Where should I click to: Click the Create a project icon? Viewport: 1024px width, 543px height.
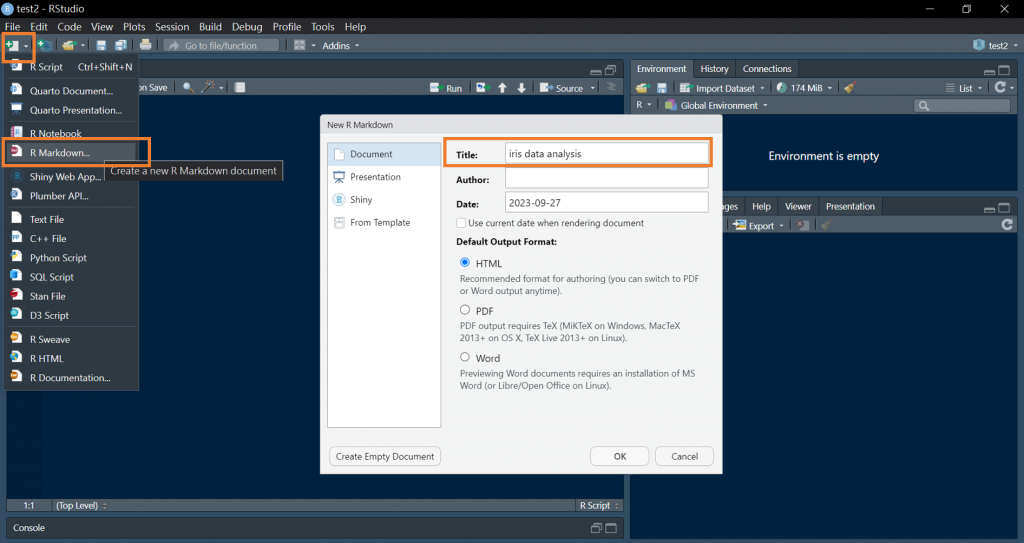pyautogui.click(x=44, y=45)
